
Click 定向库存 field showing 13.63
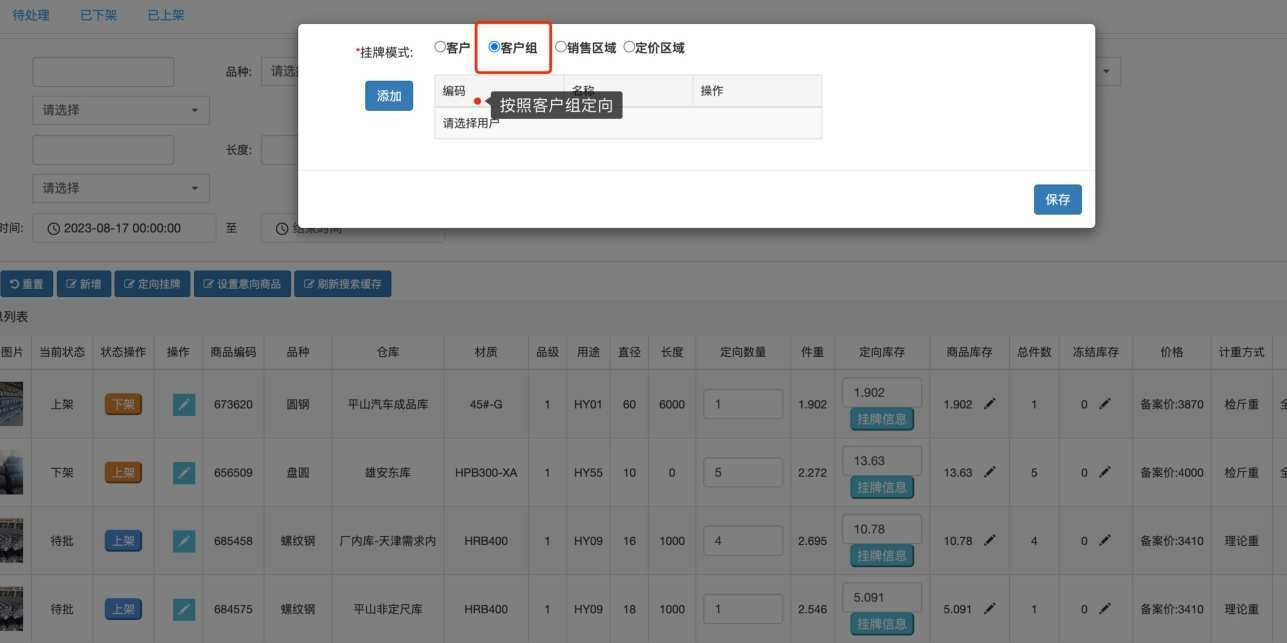882,460
